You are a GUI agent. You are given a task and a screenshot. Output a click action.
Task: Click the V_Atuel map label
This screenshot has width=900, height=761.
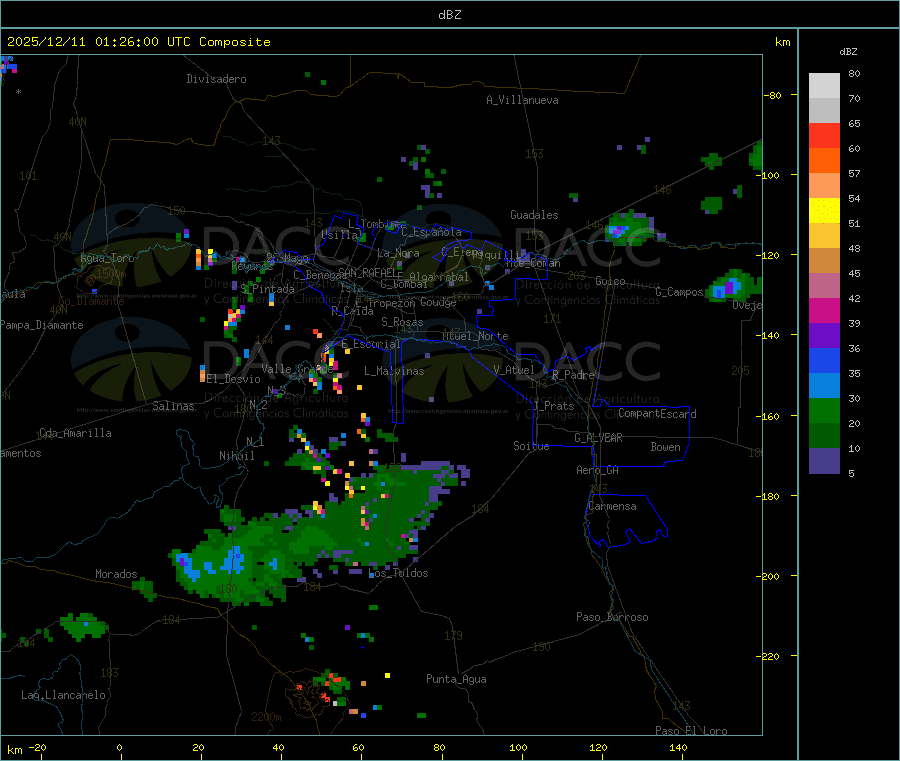coord(514,370)
